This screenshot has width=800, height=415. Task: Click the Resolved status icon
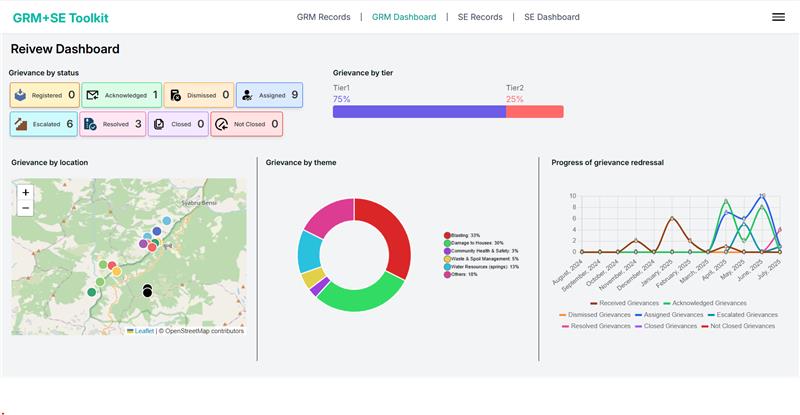91,124
